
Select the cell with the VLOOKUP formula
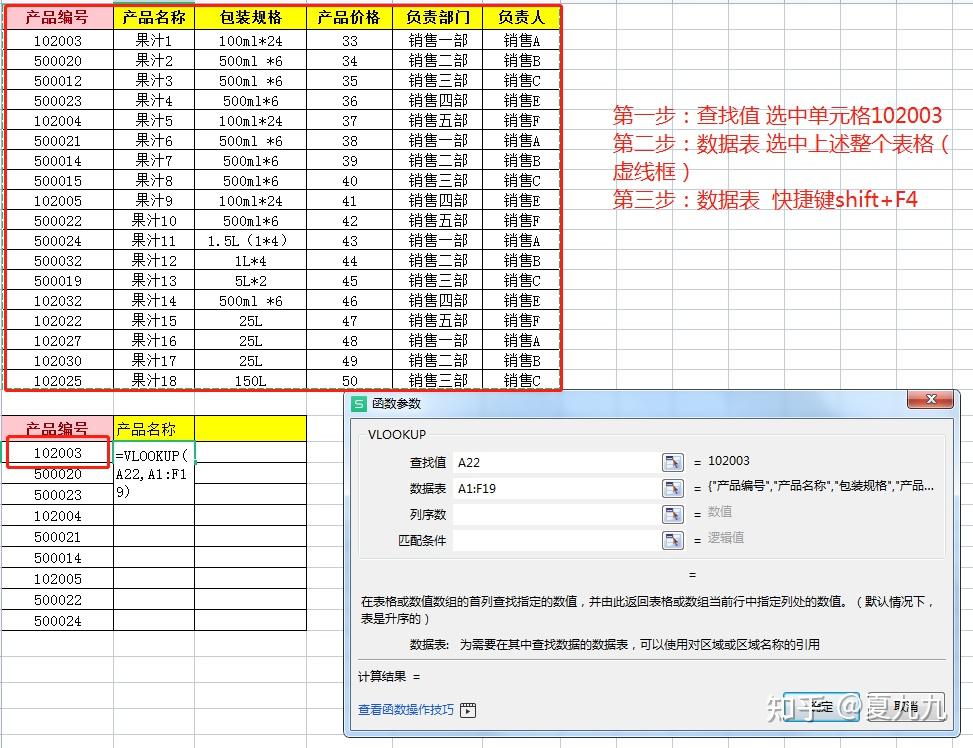154,473
